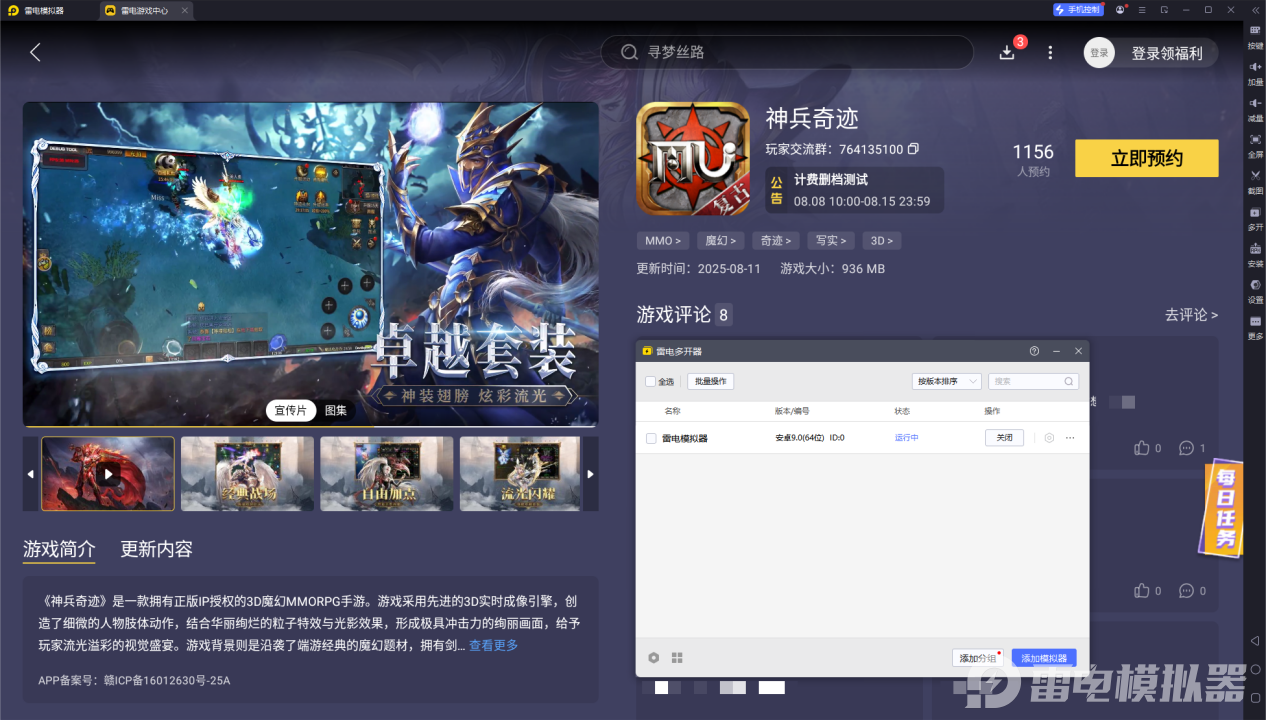This screenshot has width=1266, height=720.
Task: Open the hamburger menu in title bar
Action: [x=1143, y=9]
